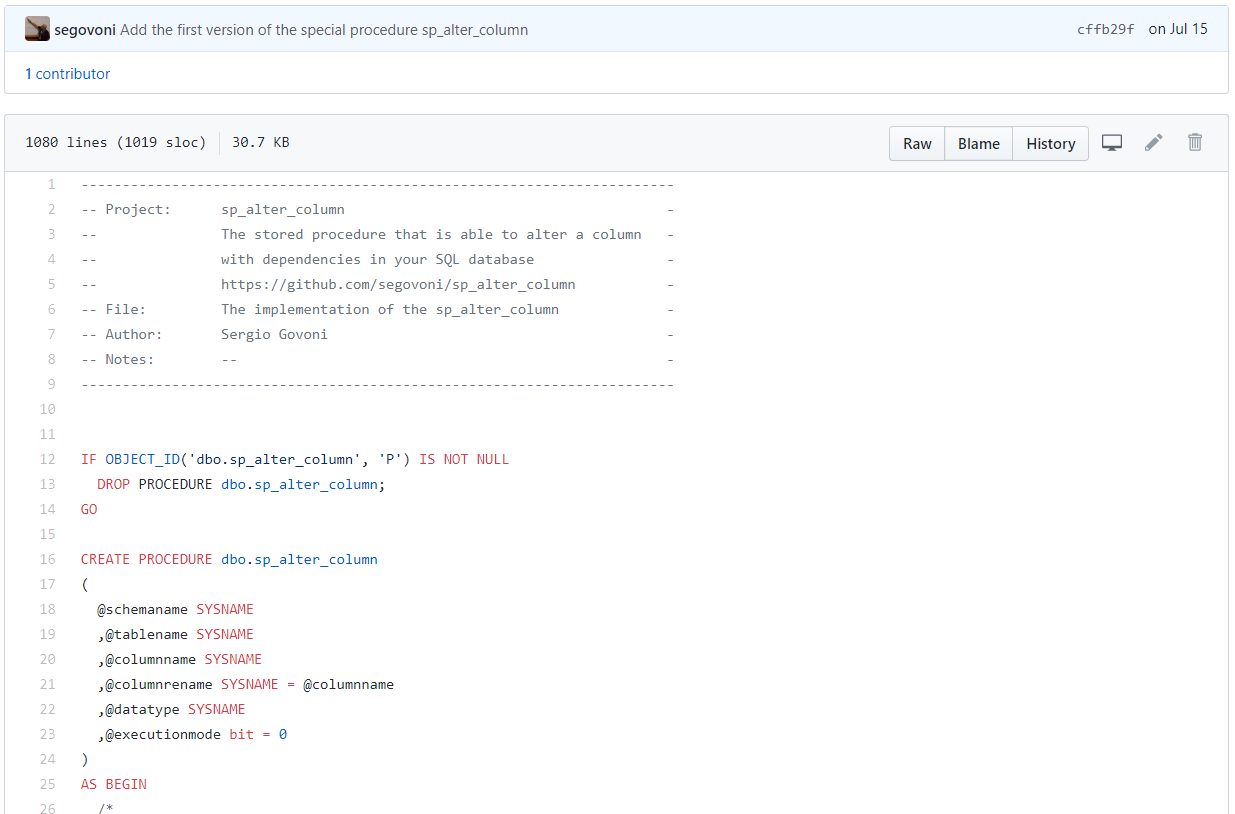
Task: Open commit cffb29f
Action: (x=1105, y=28)
